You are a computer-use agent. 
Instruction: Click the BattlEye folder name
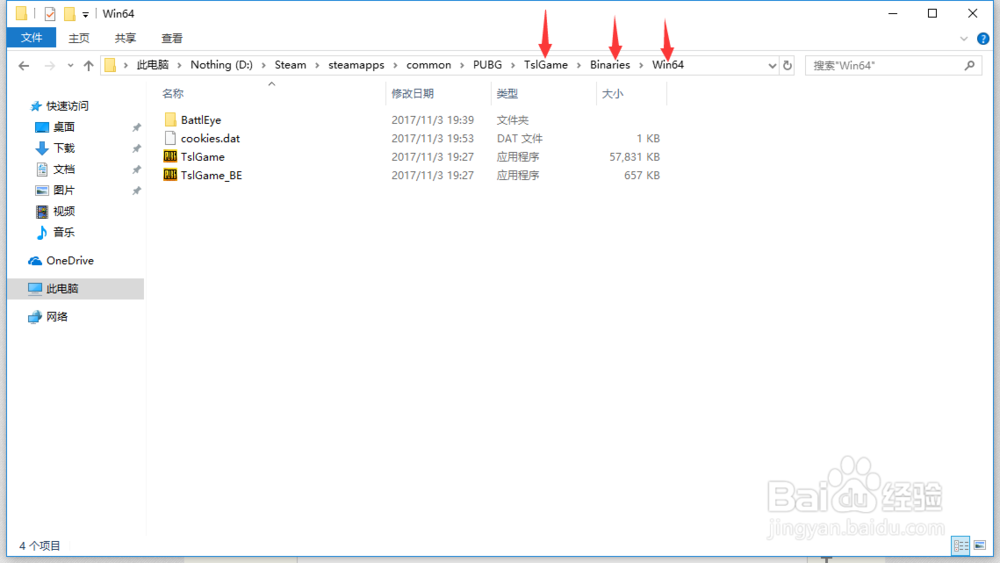coord(201,120)
